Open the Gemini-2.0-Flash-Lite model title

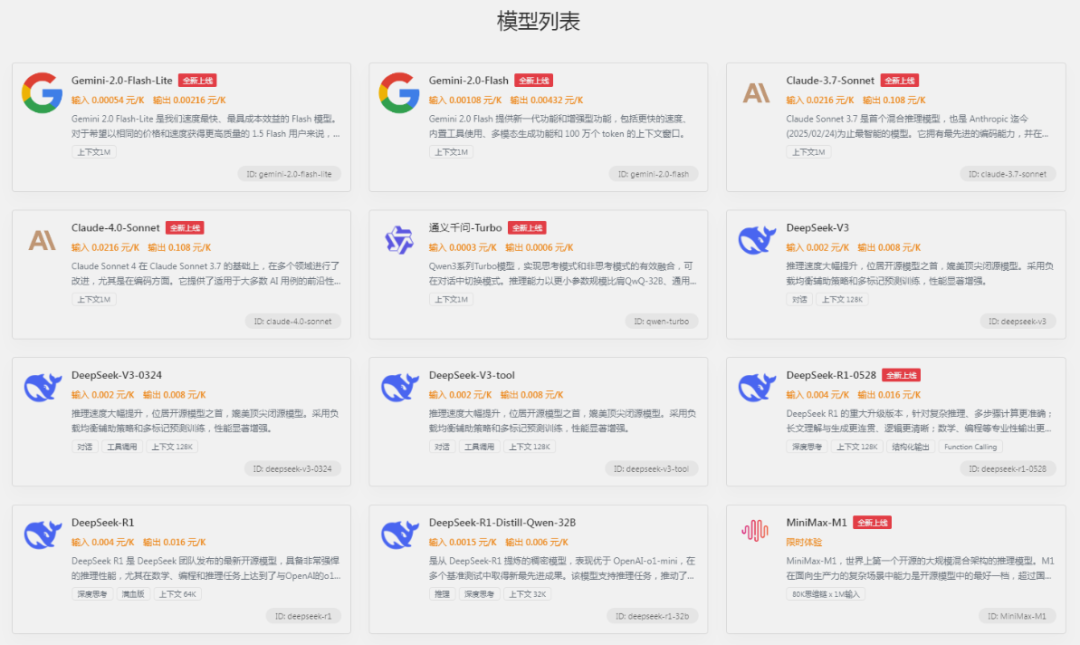122,81
